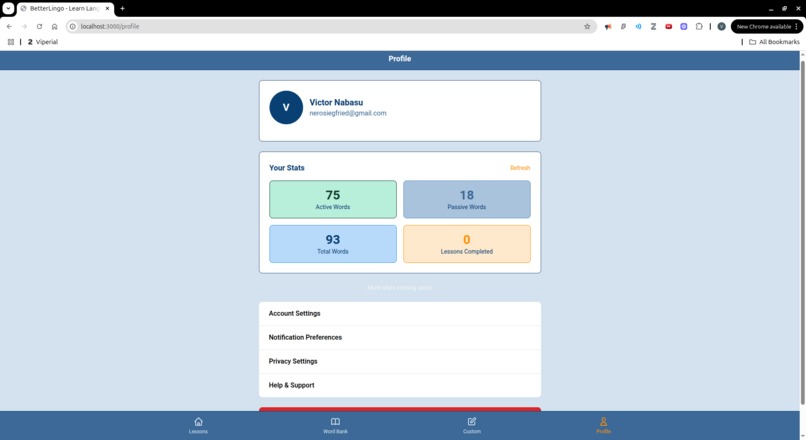This screenshot has height=440, width=806.
Task: Click the Profile page header title
Action: point(399,59)
